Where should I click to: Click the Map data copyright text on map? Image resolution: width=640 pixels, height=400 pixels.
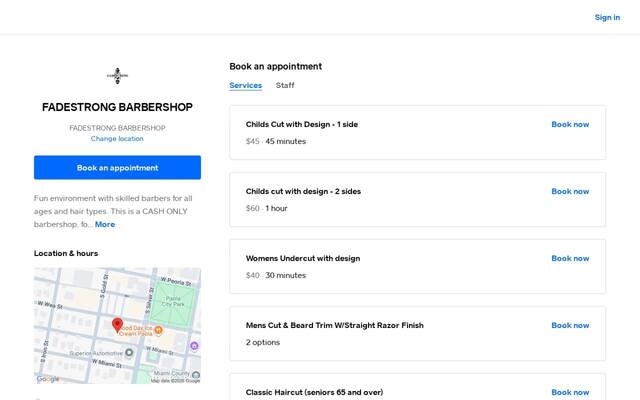(176, 381)
